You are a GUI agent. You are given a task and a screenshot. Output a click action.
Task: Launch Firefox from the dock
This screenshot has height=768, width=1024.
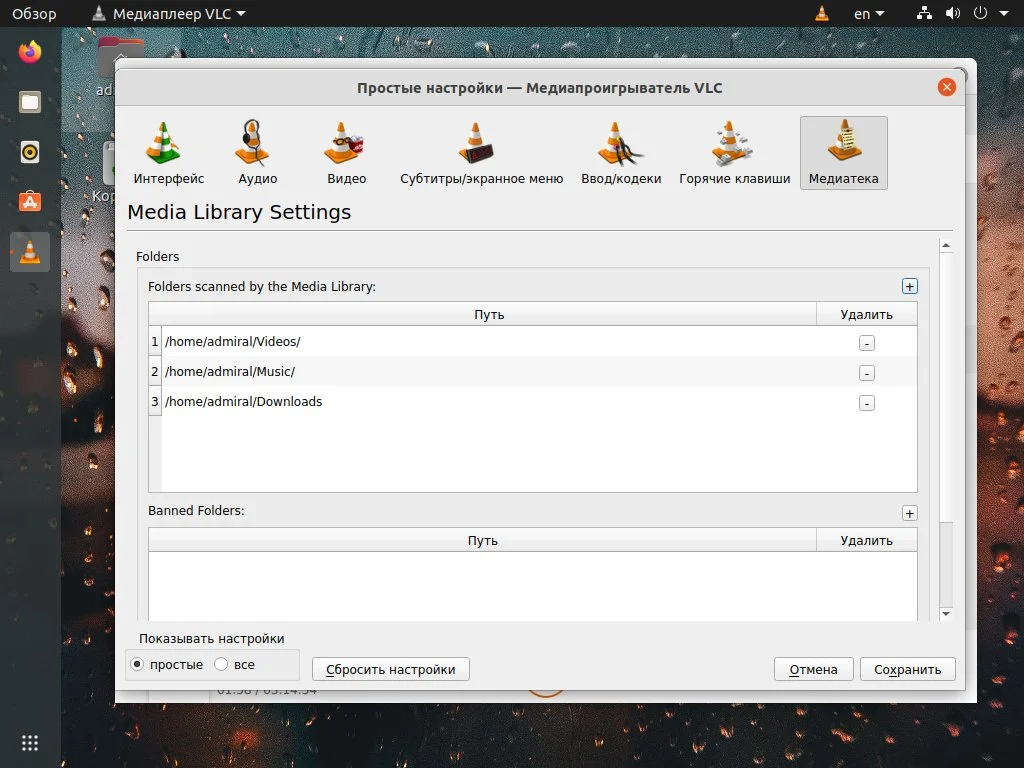coord(29,51)
